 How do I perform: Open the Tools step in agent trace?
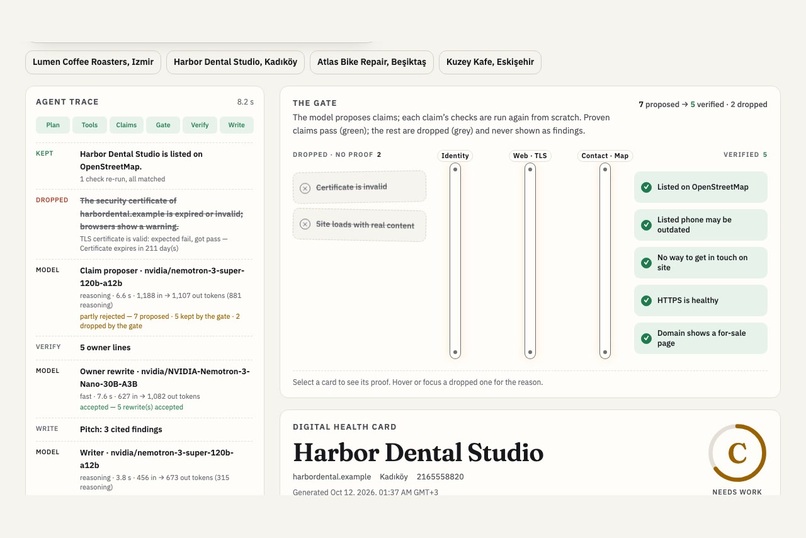[89, 125]
